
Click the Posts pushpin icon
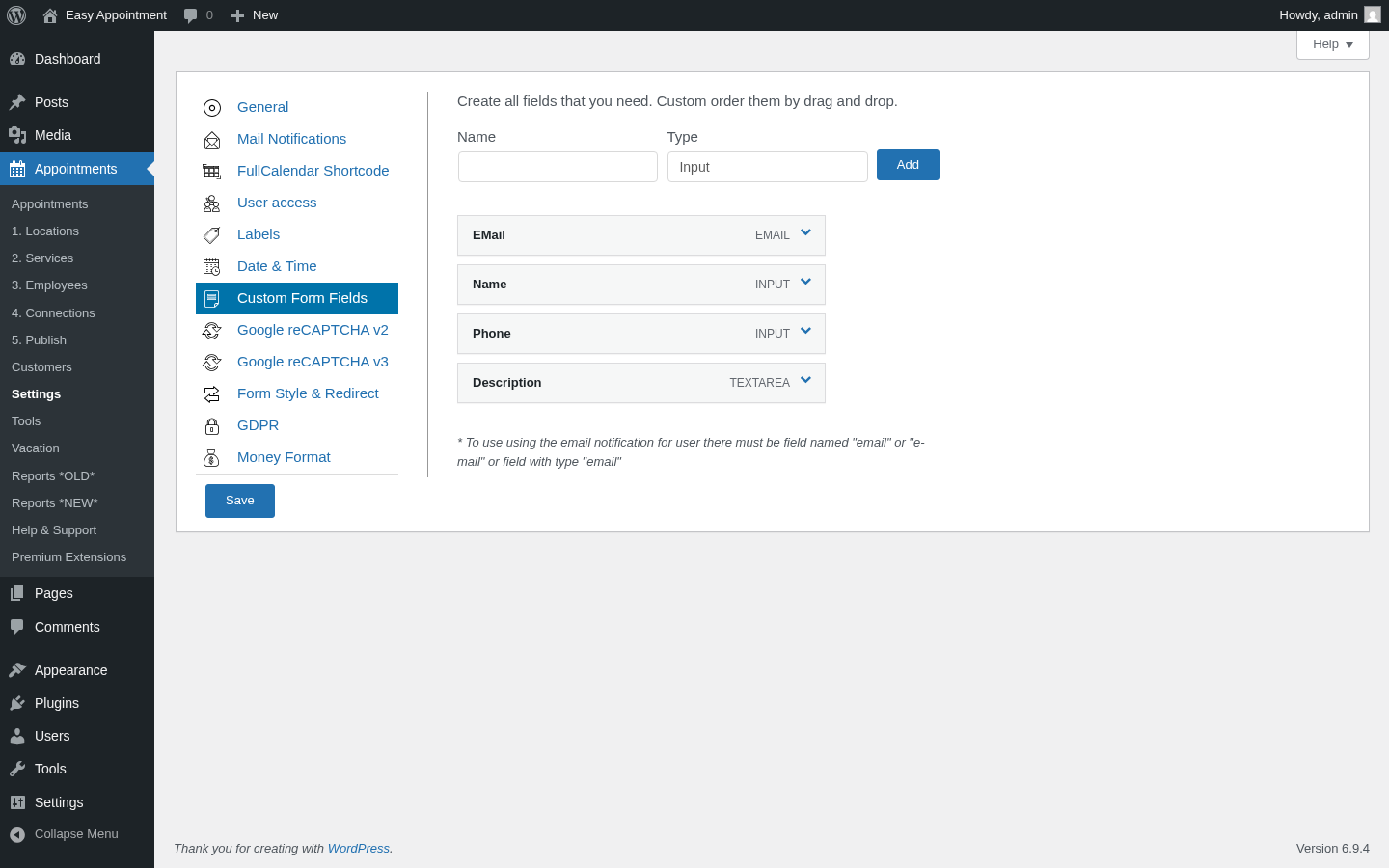click(x=17, y=102)
